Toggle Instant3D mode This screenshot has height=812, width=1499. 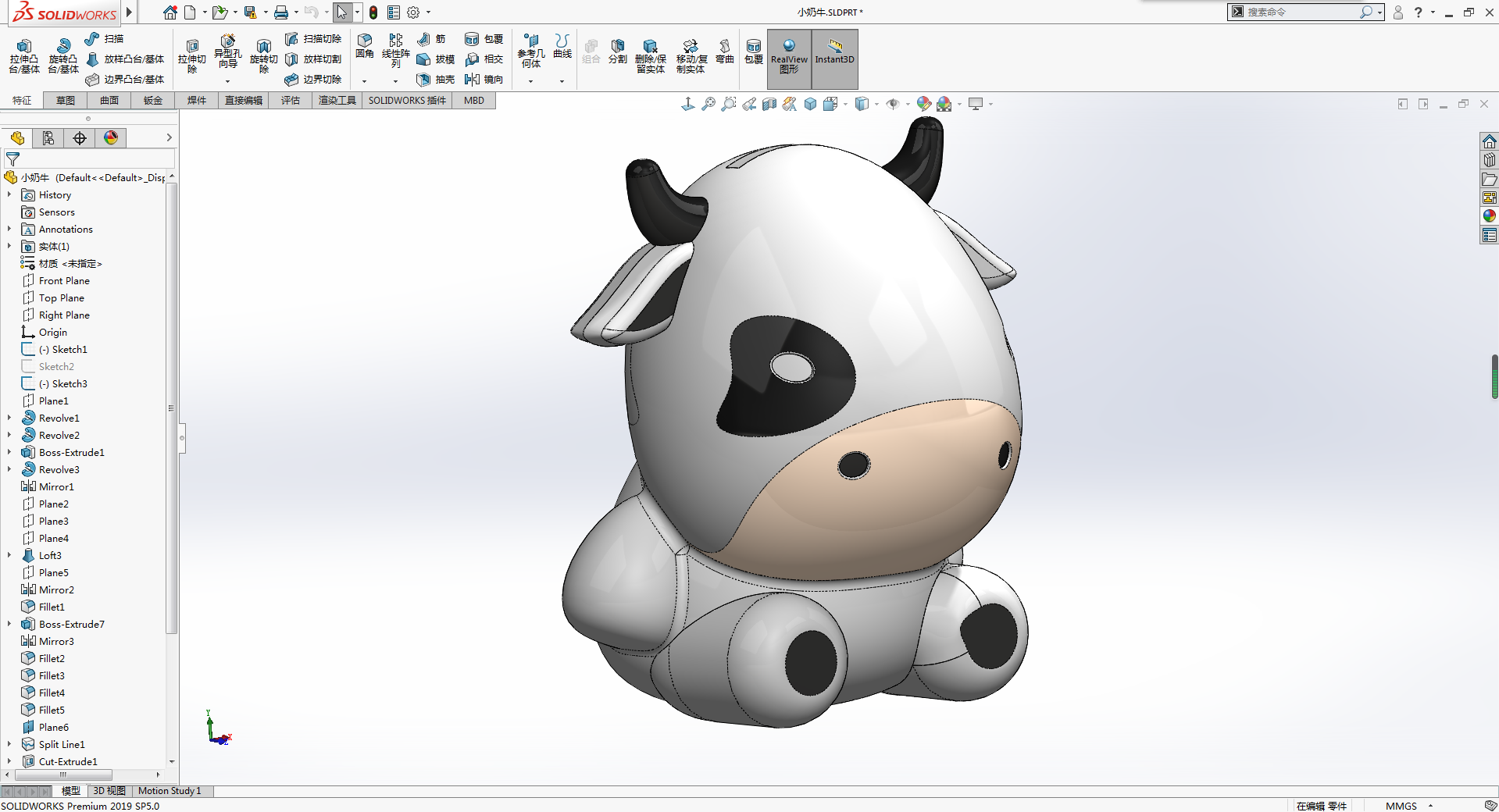(834, 59)
